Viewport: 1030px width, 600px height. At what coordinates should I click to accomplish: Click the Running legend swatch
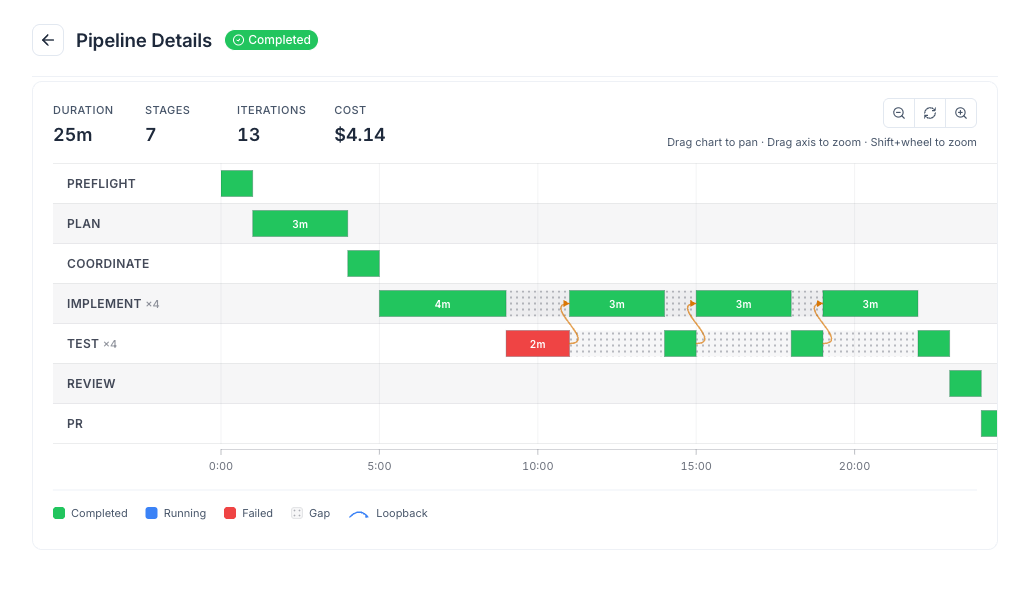152,513
